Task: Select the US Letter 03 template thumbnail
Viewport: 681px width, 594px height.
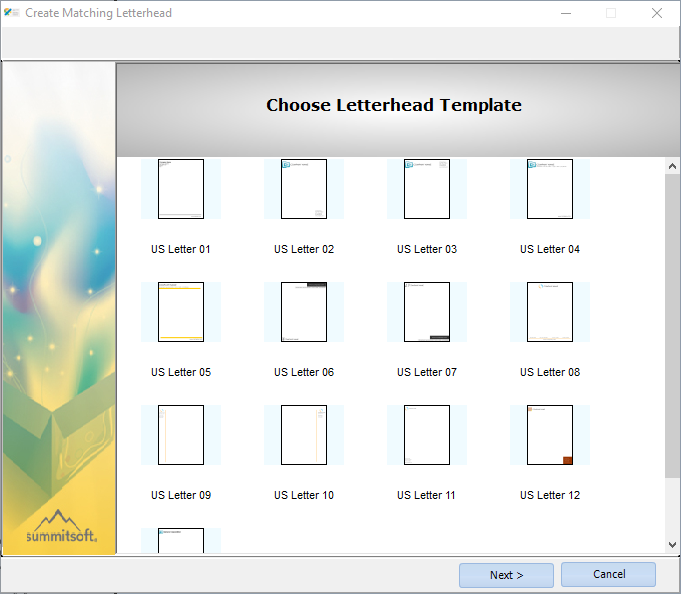Action: pyautogui.click(x=426, y=189)
